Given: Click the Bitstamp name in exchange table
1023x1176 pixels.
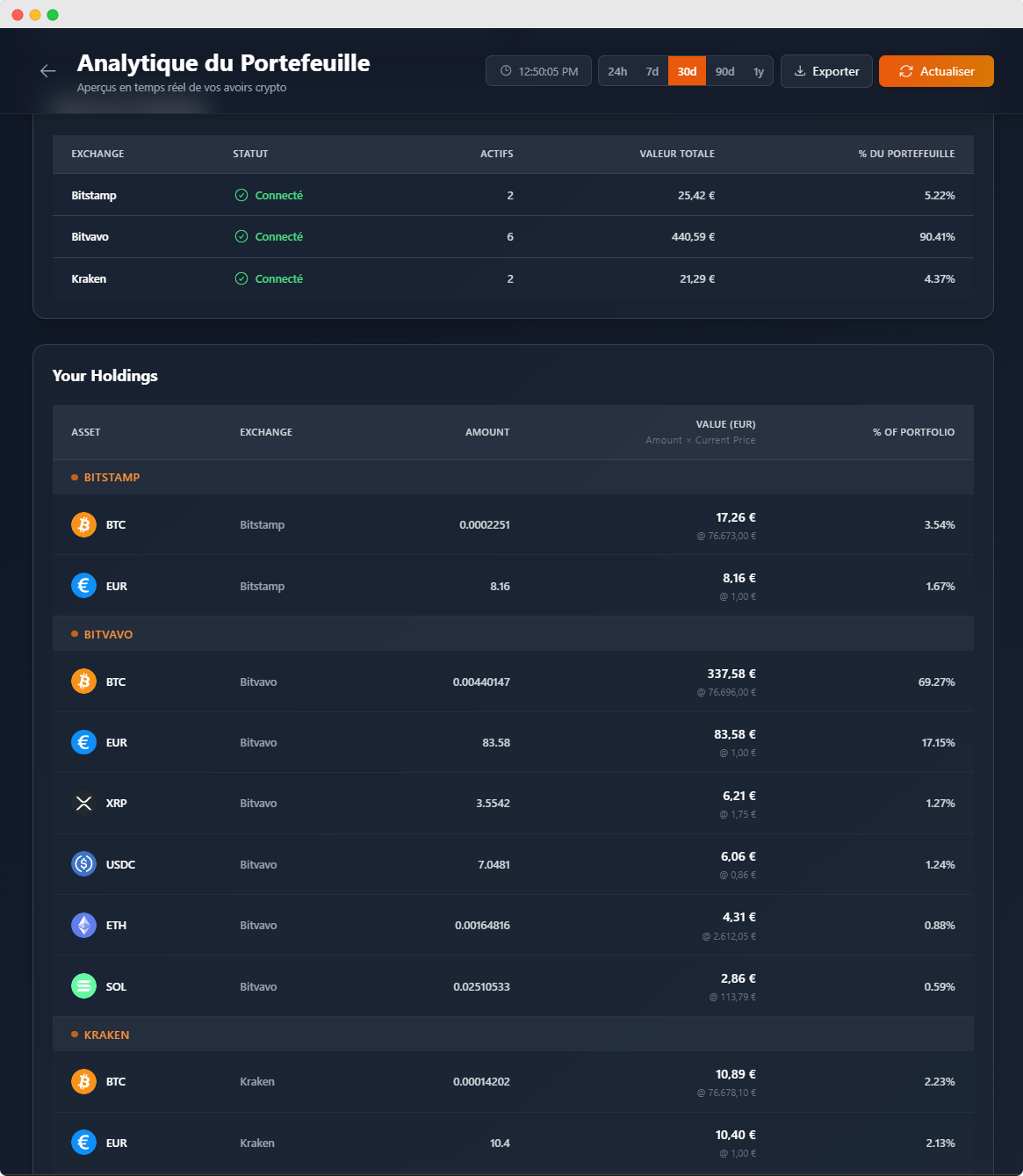Looking at the screenshot, I should point(94,195).
